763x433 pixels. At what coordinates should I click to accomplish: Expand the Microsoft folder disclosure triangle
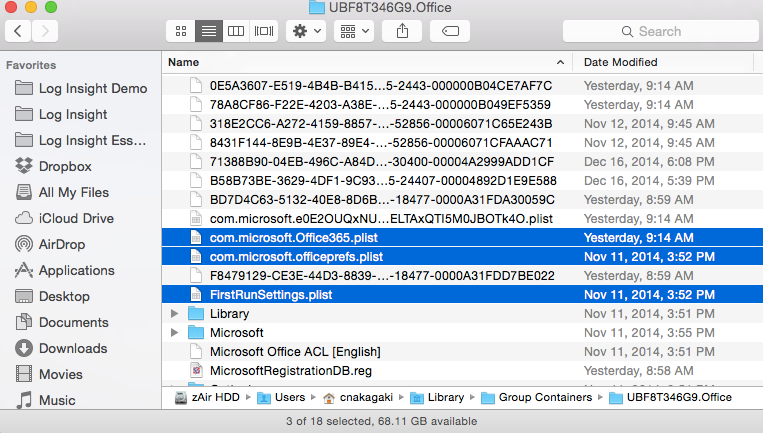pyautogui.click(x=174, y=333)
